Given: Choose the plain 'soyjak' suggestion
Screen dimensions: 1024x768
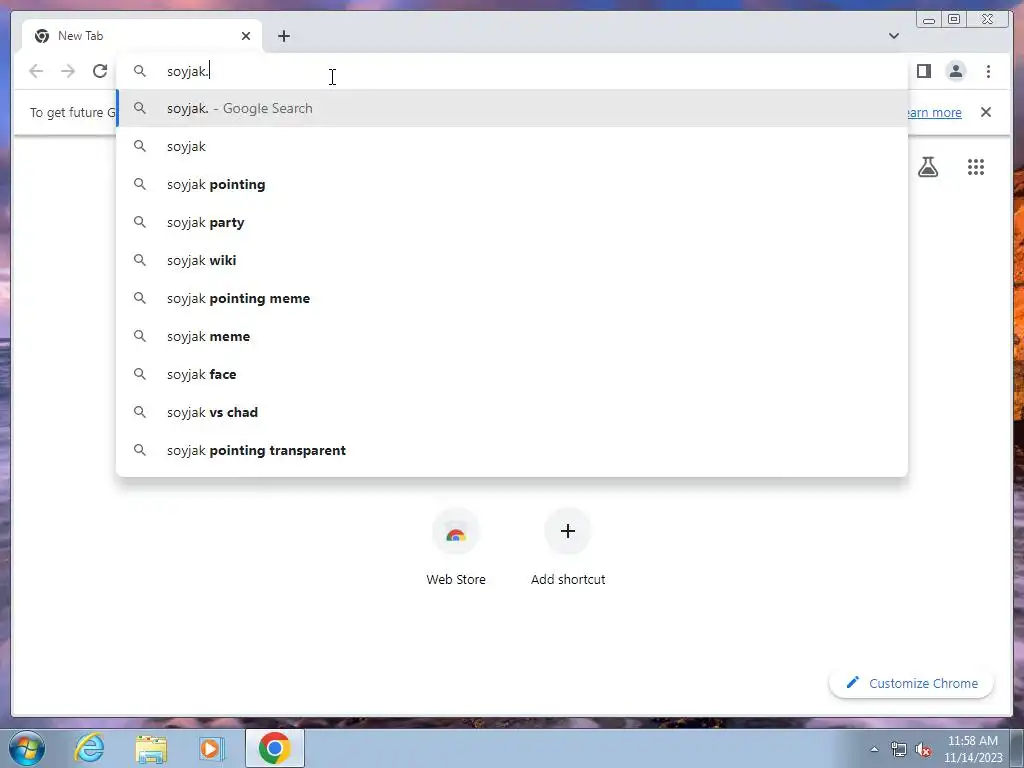Looking at the screenshot, I should pyautogui.click(x=512, y=146).
